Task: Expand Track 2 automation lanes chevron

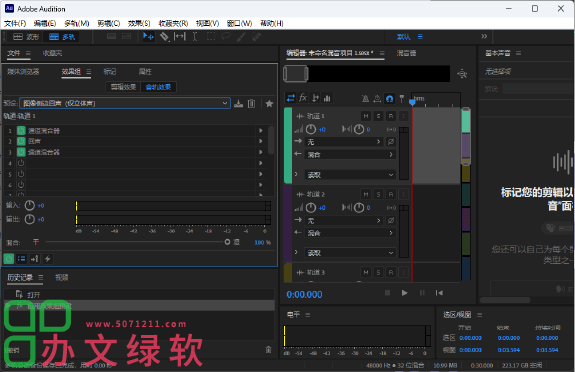Action: click(x=296, y=252)
